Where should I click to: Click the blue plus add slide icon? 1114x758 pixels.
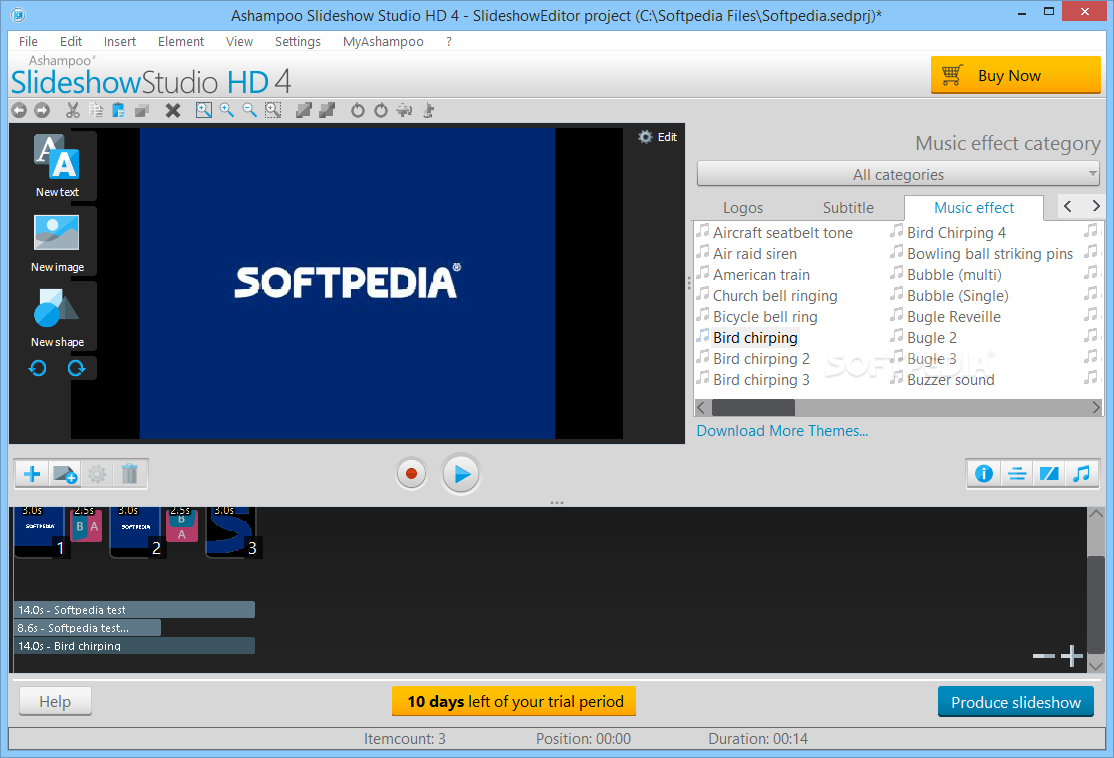(32, 474)
